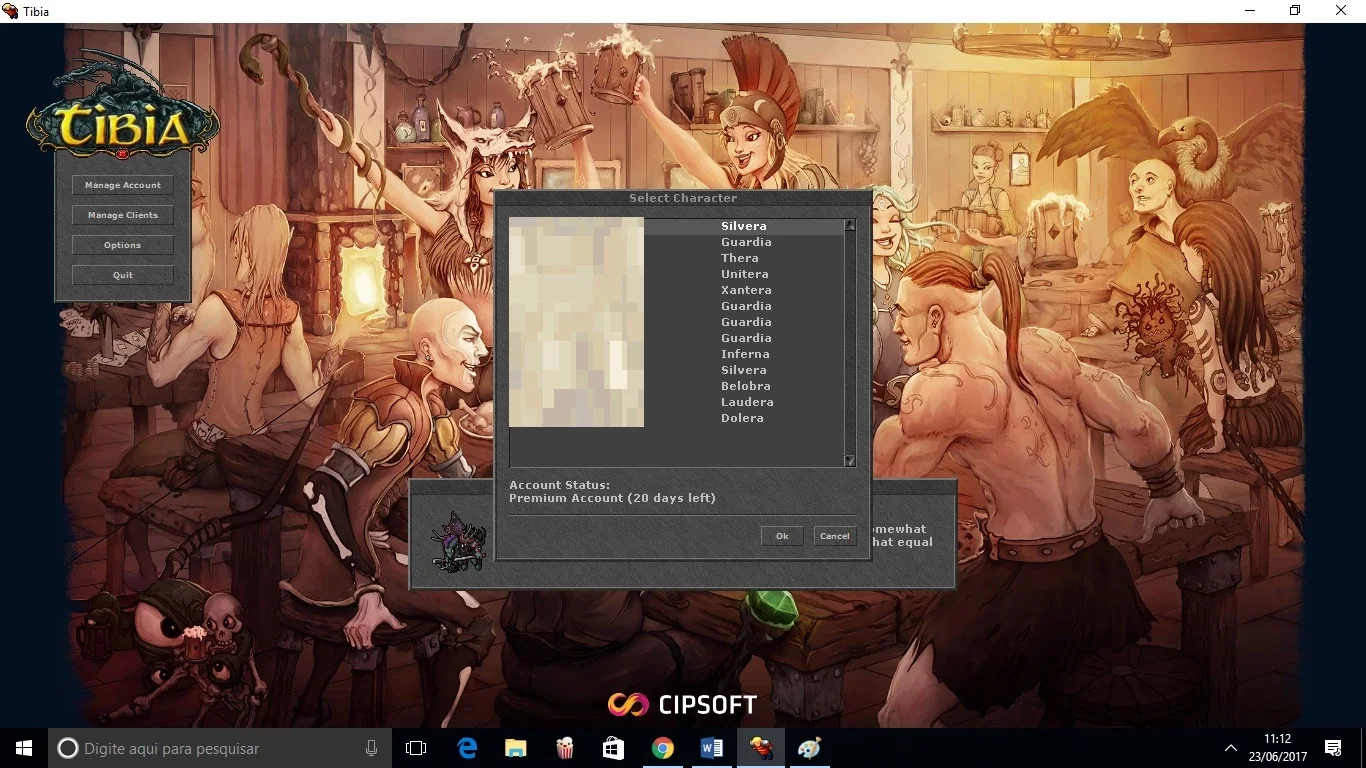
Task: Open Google Chrome from taskbar
Action: (x=663, y=748)
